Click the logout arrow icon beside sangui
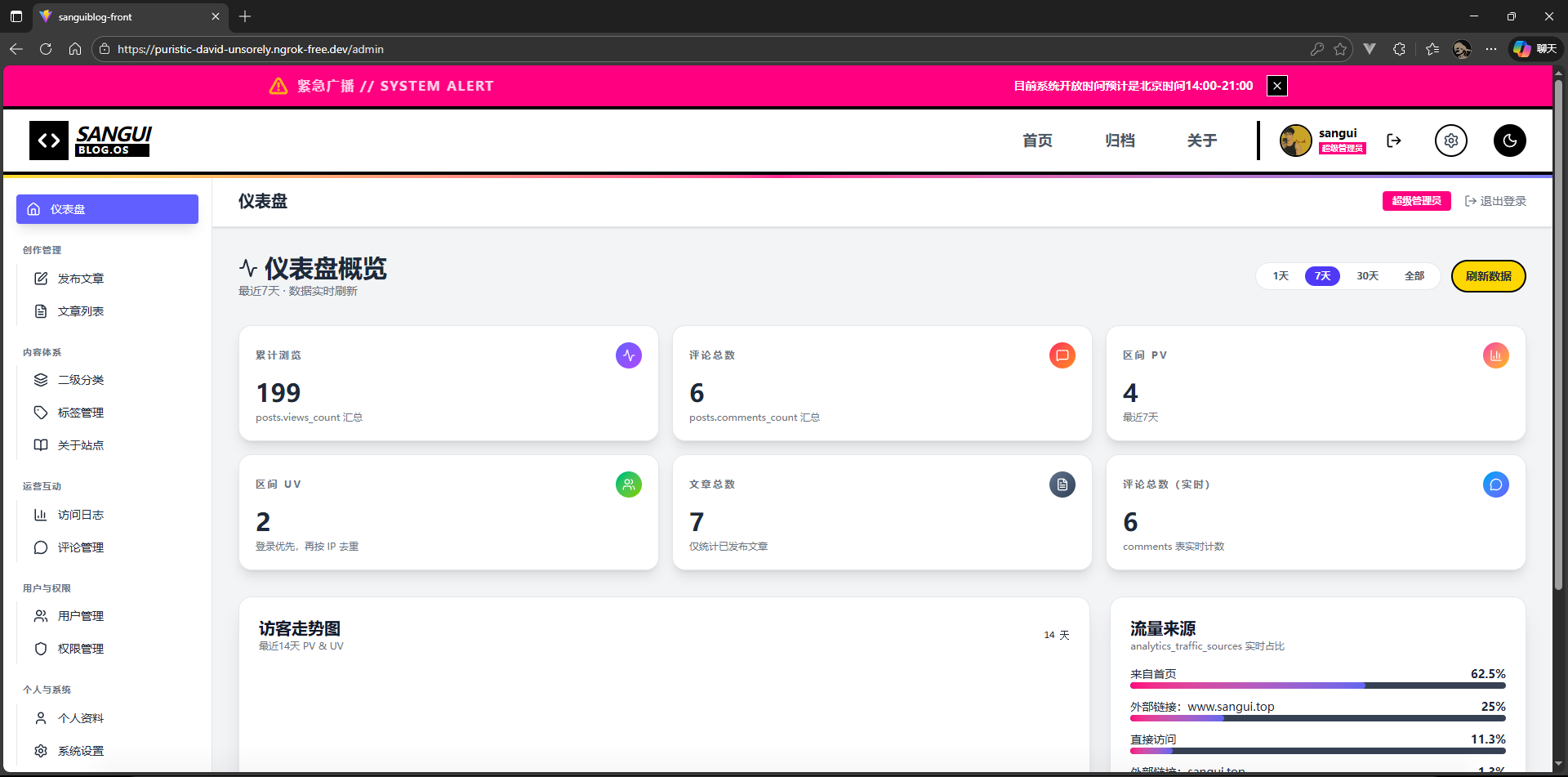This screenshot has width=1568, height=777. tap(1394, 141)
